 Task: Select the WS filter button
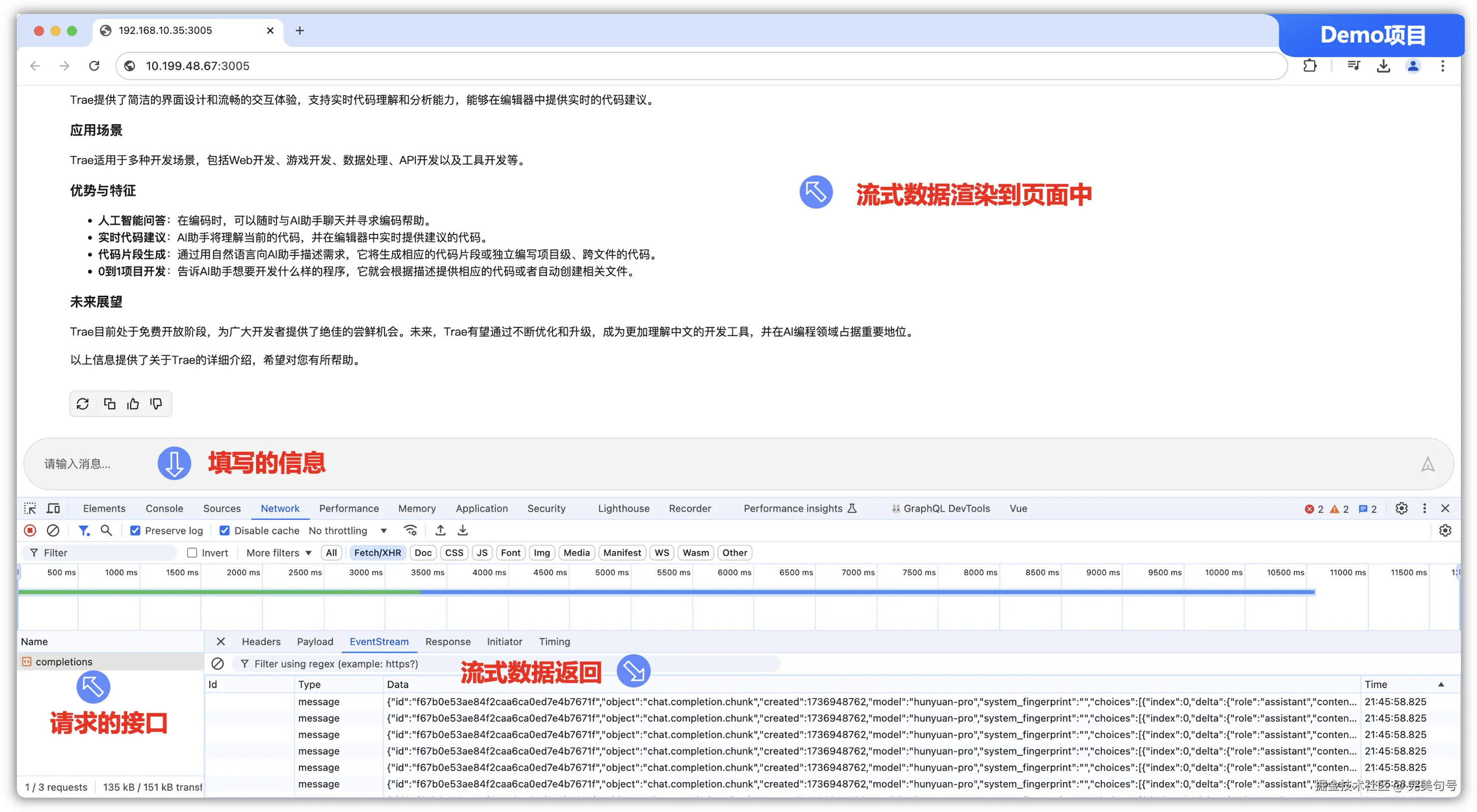(662, 553)
